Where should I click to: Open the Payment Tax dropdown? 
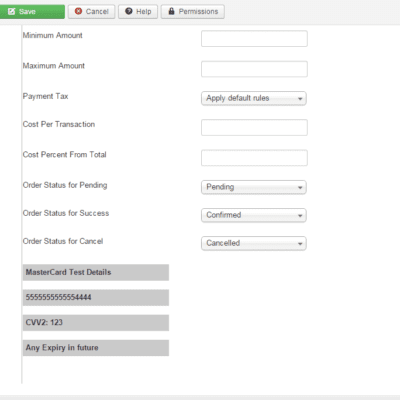coord(254,98)
